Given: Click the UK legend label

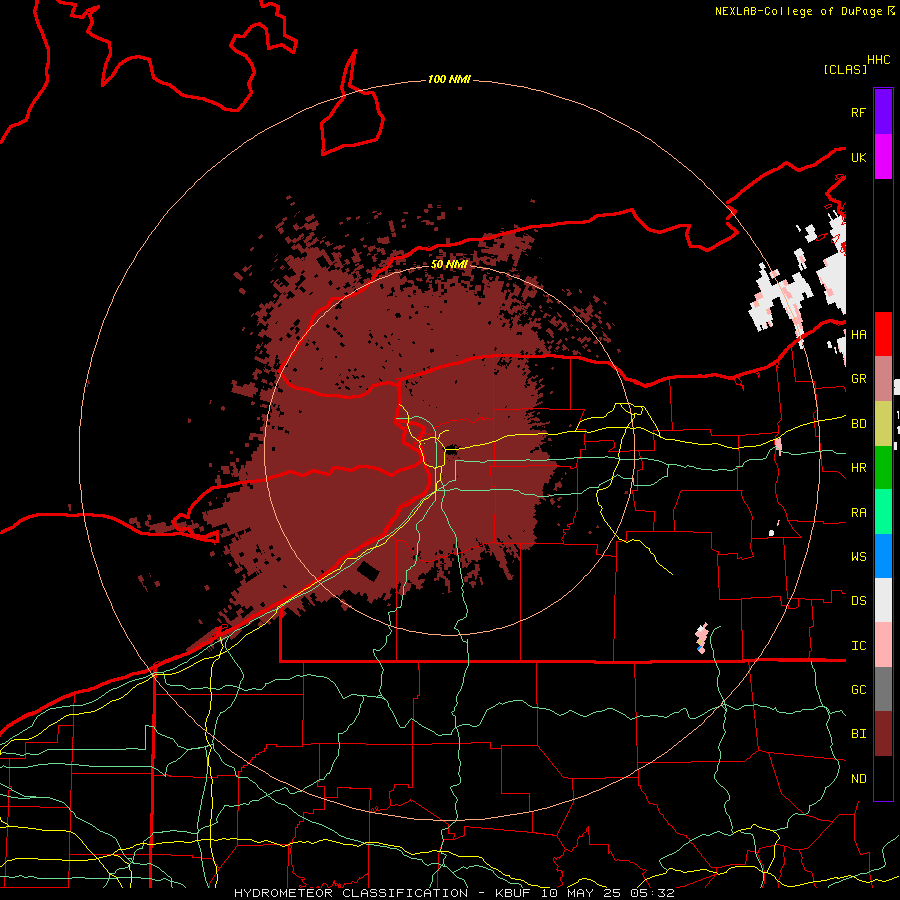Looking at the screenshot, I should [x=858, y=157].
